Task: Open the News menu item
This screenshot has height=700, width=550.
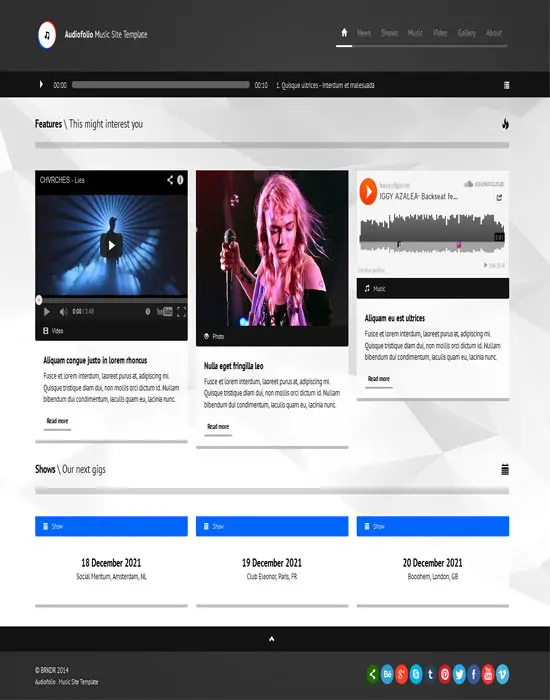Action: [364, 33]
